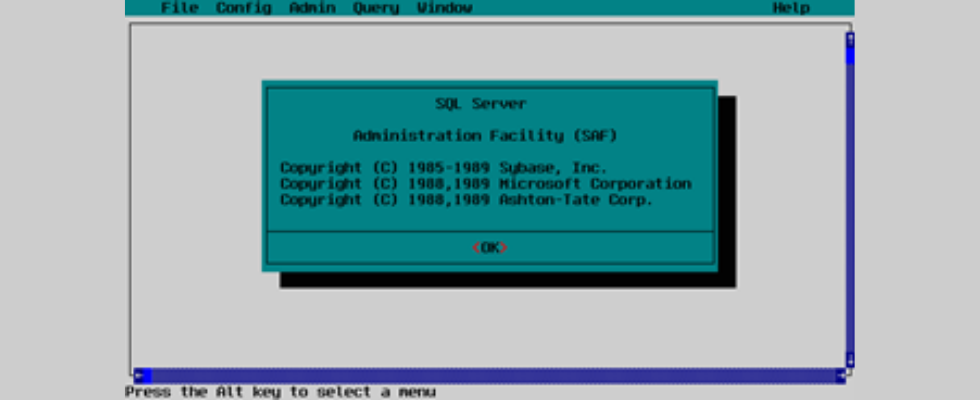This screenshot has height=400, width=980.
Task: Click the Ashton-Tate Corp. copyright line
Action: (x=467, y=200)
